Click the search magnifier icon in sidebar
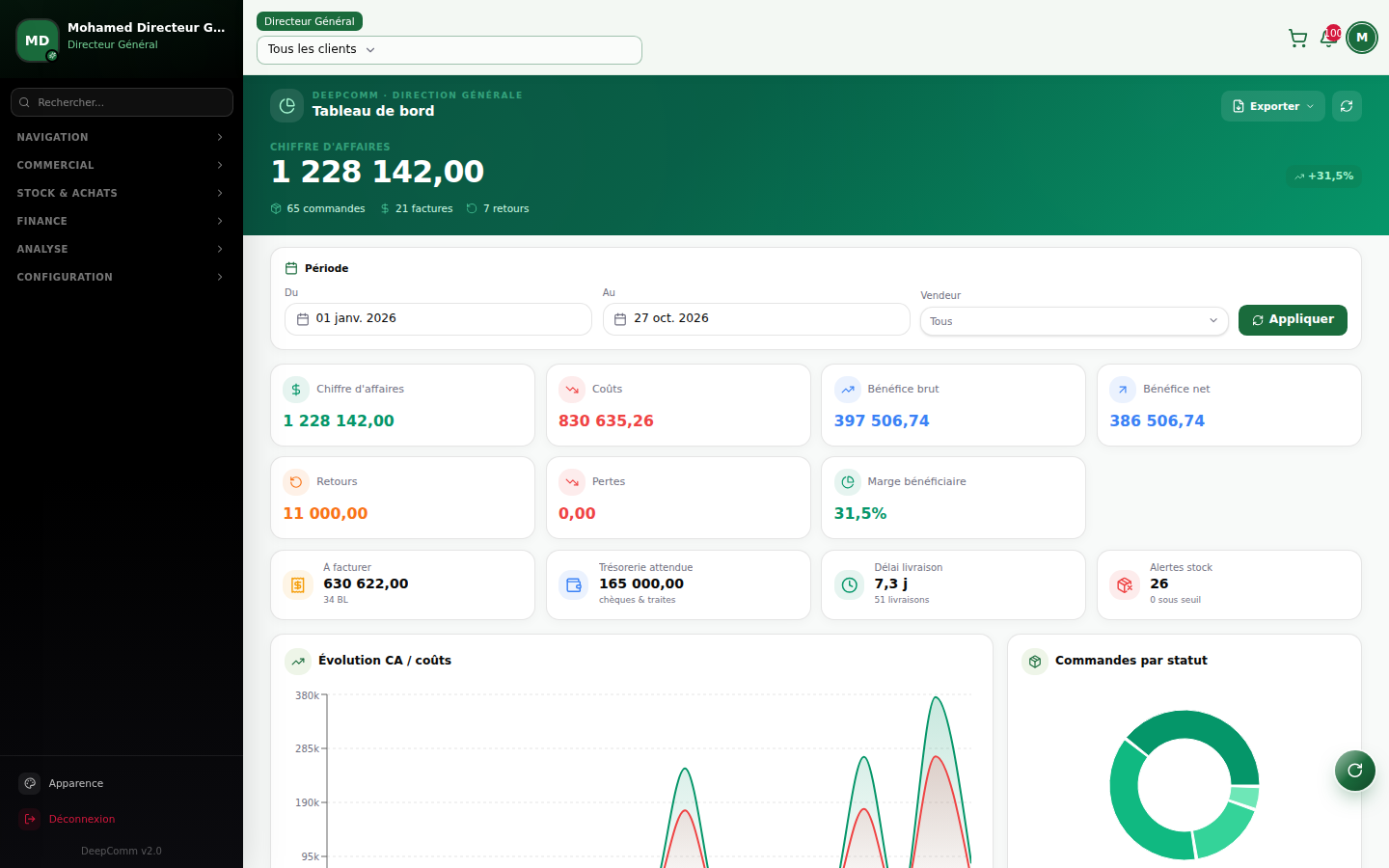Screen dimensions: 1389x868 pos(25,102)
